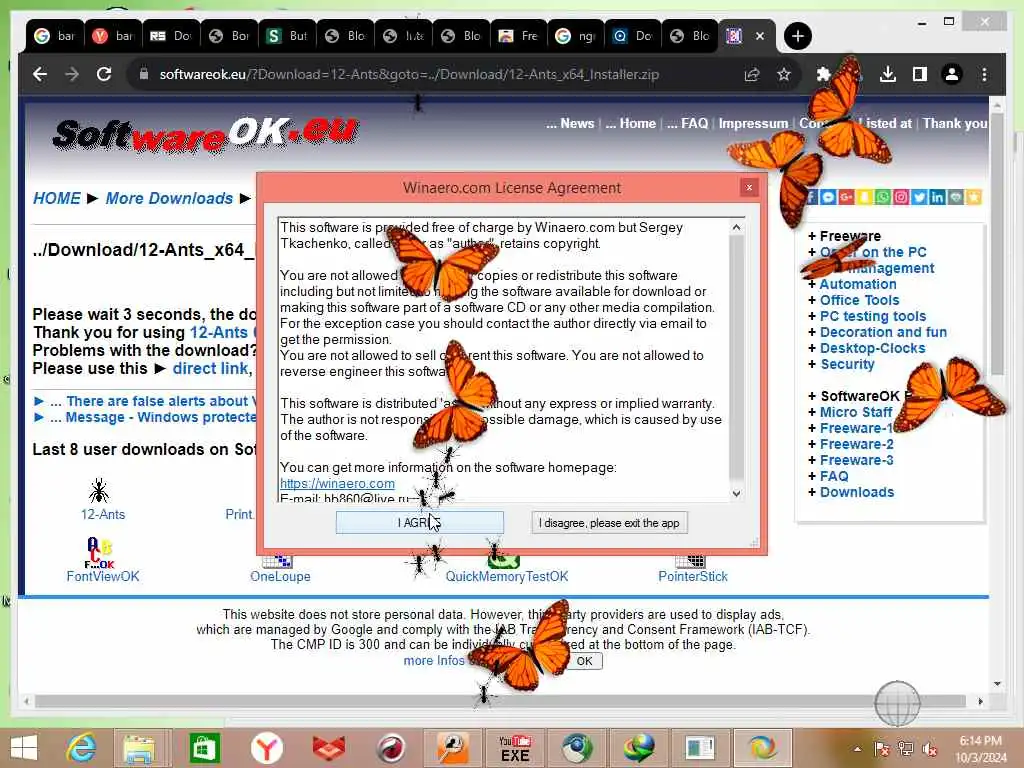
Task: Expand the Office Tools sidebar category
Action: [859, 300]
